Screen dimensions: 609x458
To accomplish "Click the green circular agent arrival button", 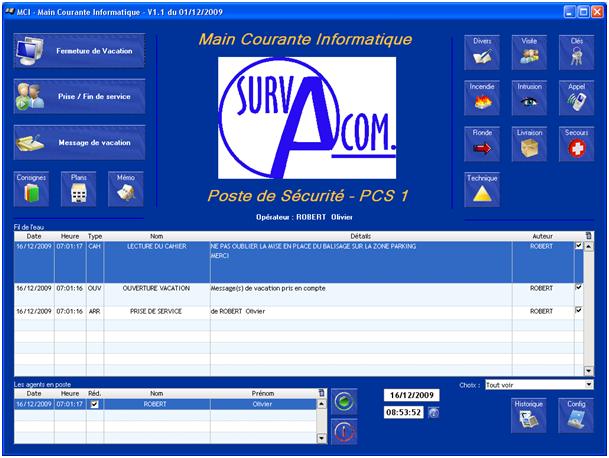I will click(x=344, y=401).
